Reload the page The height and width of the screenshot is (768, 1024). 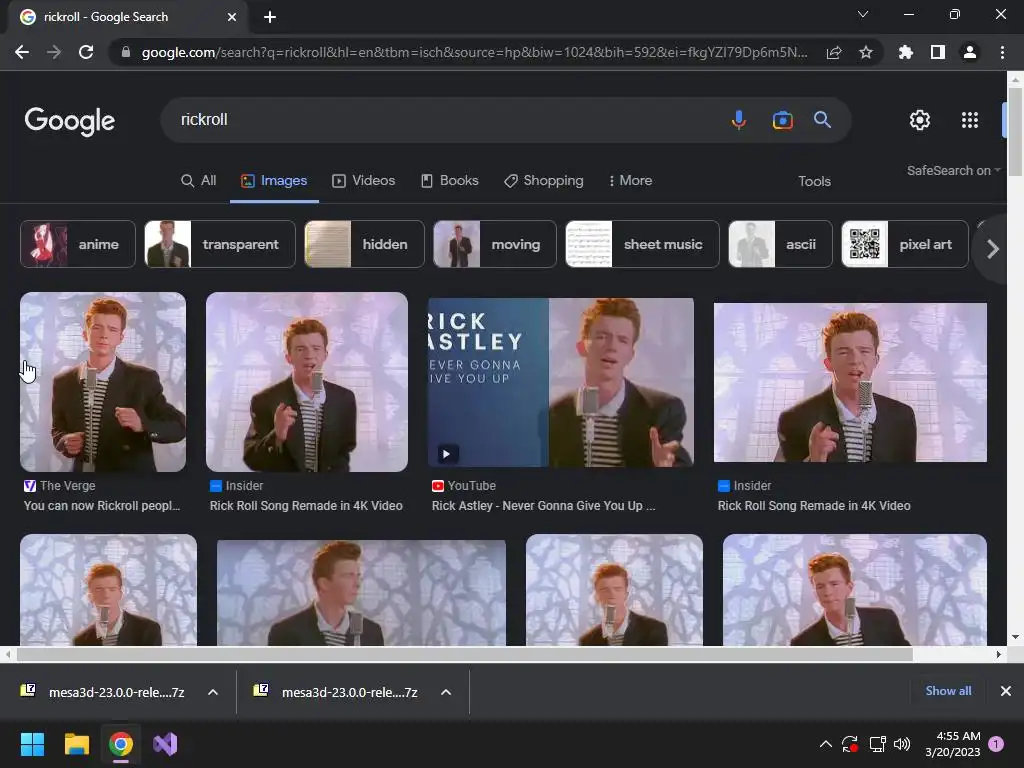86,52
